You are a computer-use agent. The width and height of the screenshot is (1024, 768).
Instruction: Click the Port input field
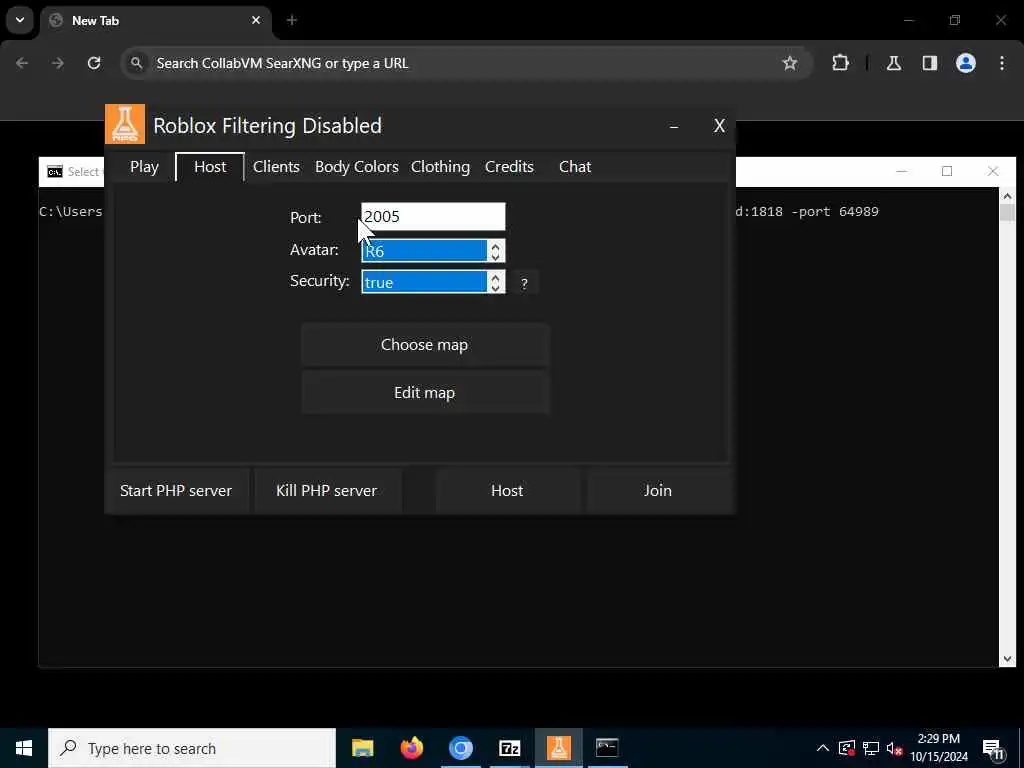[433, 217]
